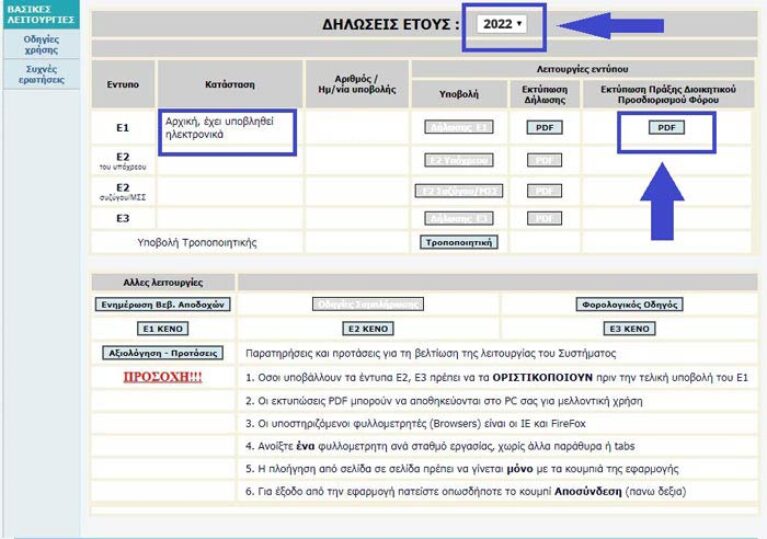
Task: Click the Δήλωση Ε3 submission button
Action: [458, 218]
